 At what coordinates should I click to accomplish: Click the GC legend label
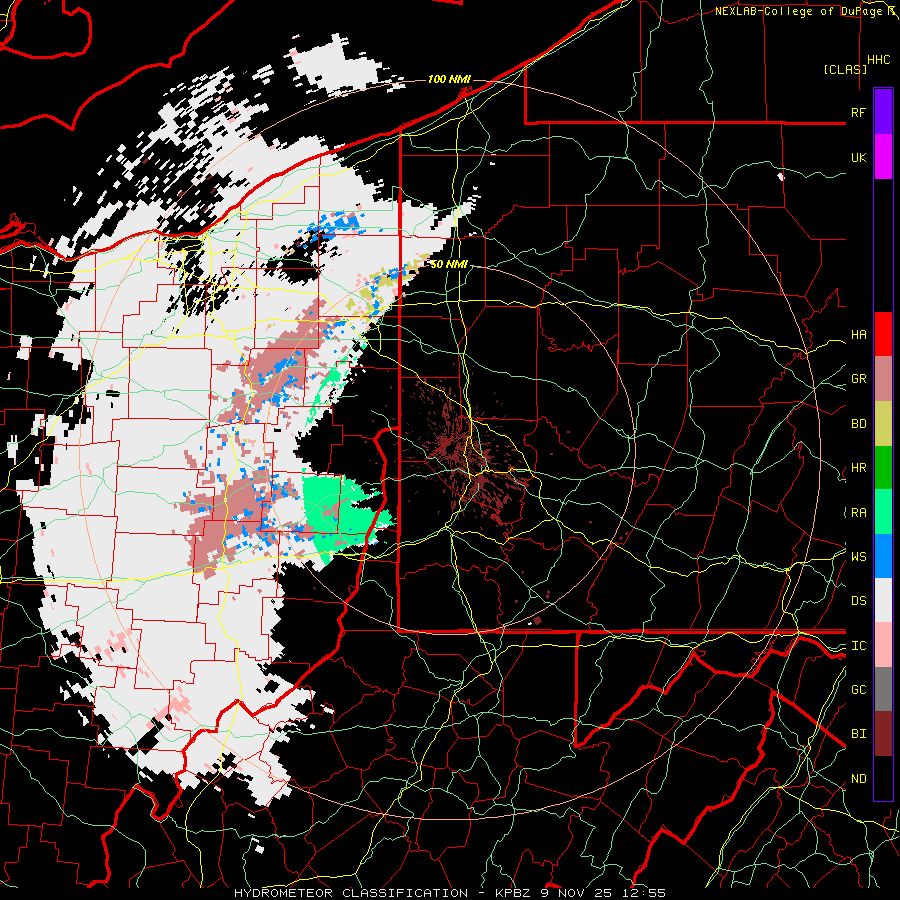(x=858, y=690)
